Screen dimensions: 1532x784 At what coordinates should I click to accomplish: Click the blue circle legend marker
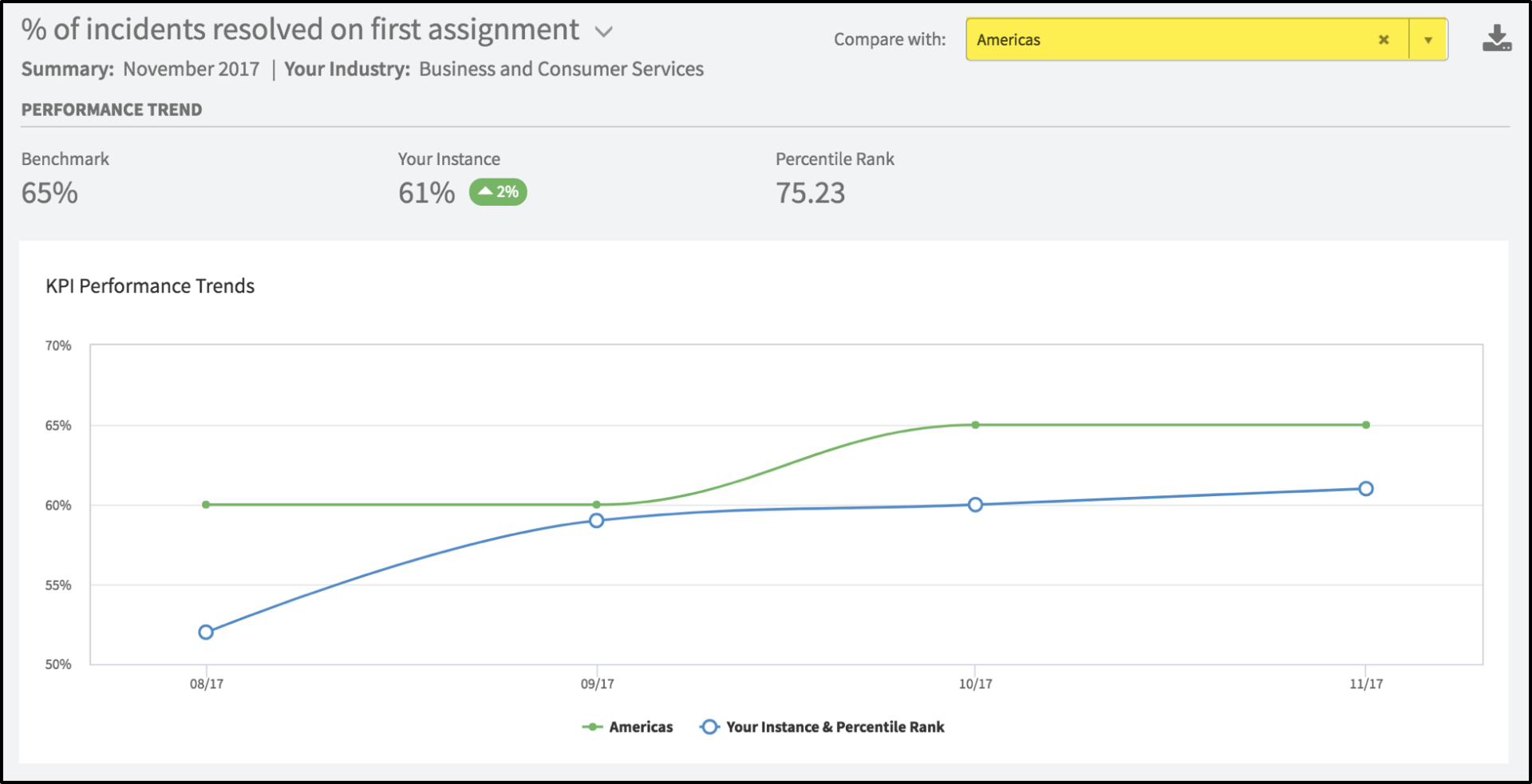(x=709, y=727)
